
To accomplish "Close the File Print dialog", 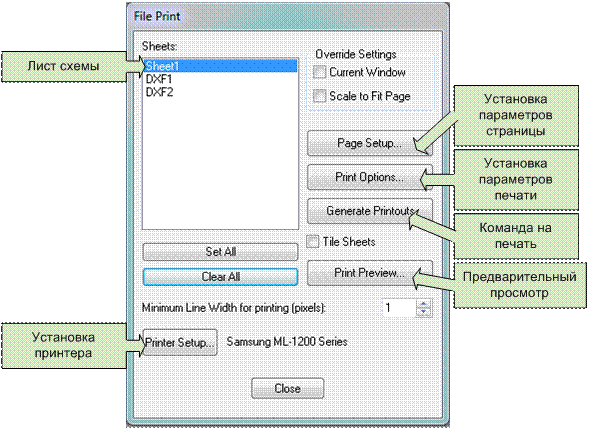I will (287, 388).
